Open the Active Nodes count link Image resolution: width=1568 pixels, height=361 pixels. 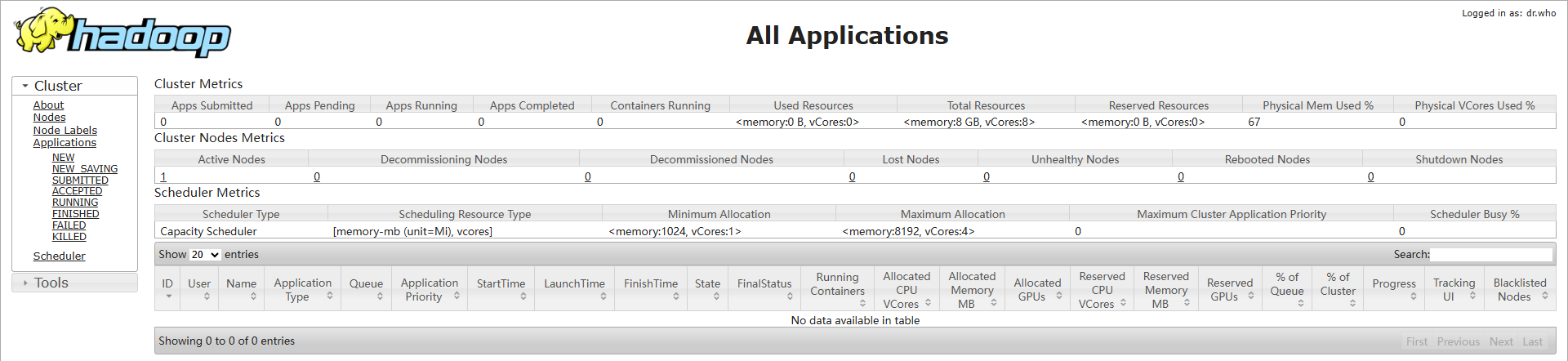point(163,176)
